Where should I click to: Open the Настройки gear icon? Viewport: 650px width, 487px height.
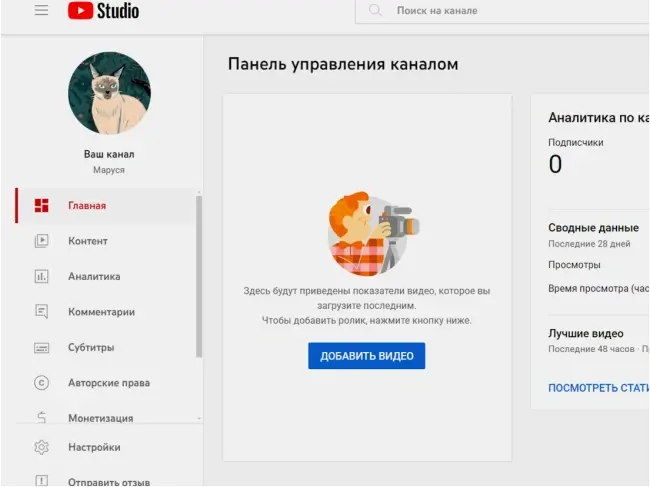(x=41, y=448)
